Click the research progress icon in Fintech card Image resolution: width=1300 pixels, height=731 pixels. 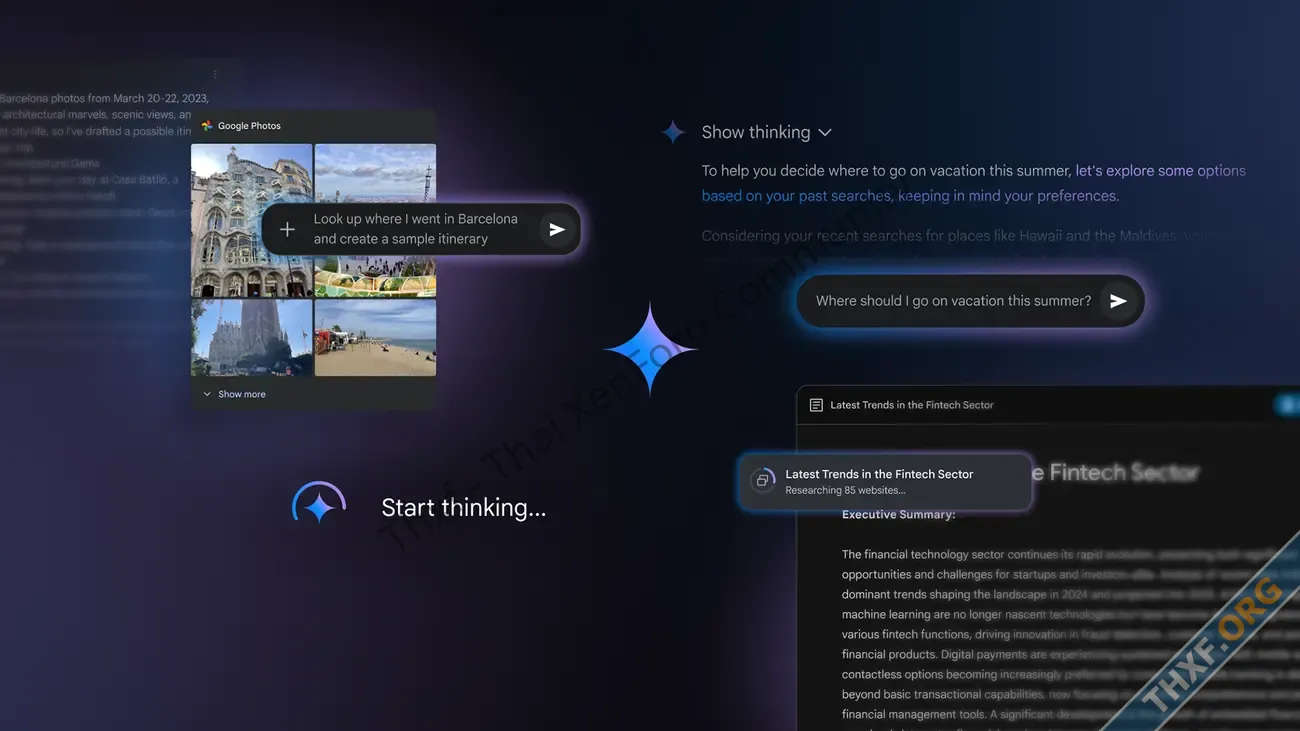pos(762,481)
